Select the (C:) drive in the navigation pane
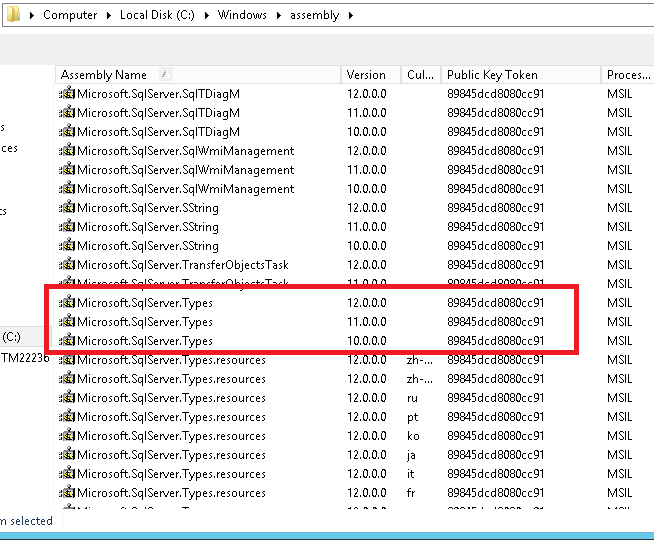Viewport: 654px width, 540px height. pos(11,337)
